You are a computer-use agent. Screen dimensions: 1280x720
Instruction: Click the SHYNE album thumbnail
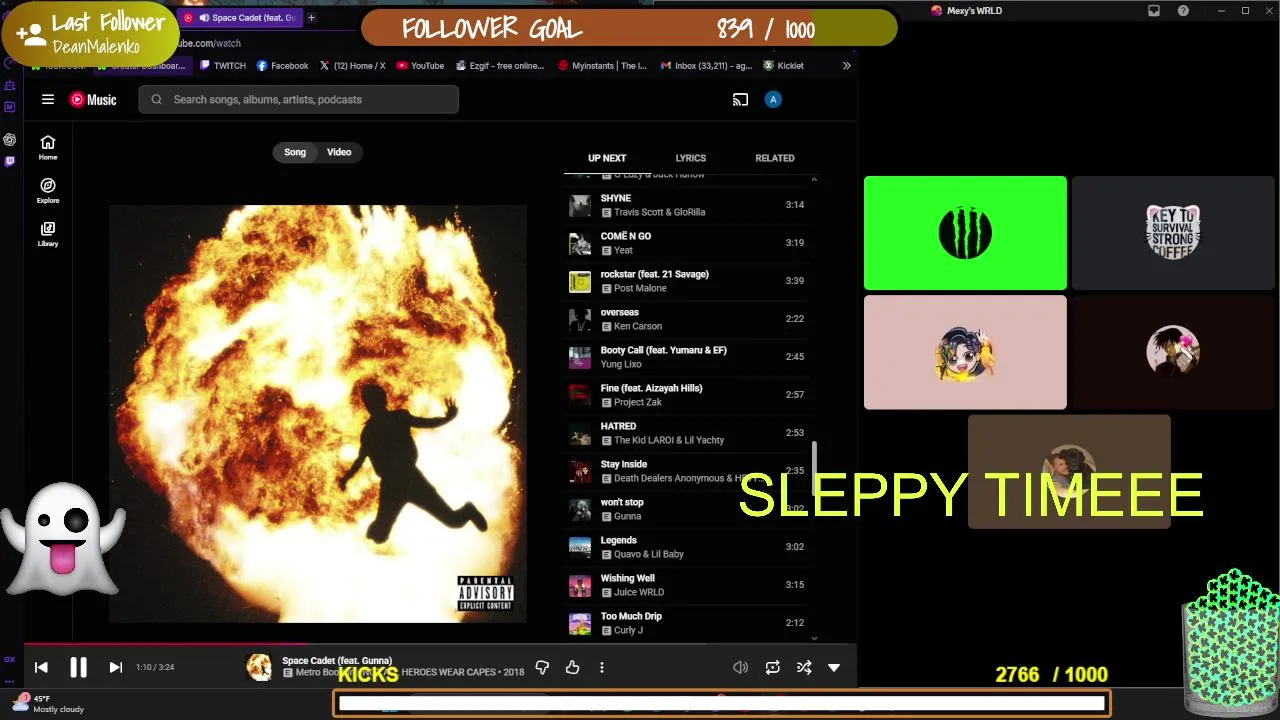(580, 205)
